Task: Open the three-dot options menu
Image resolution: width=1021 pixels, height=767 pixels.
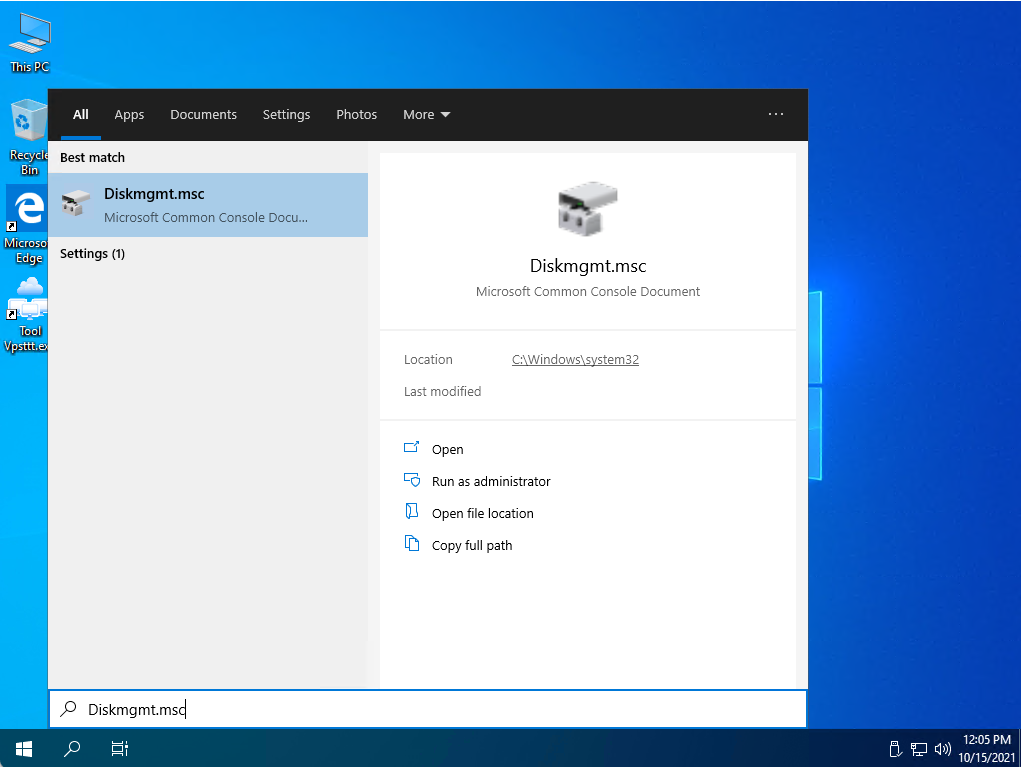Action: (776, 114)
